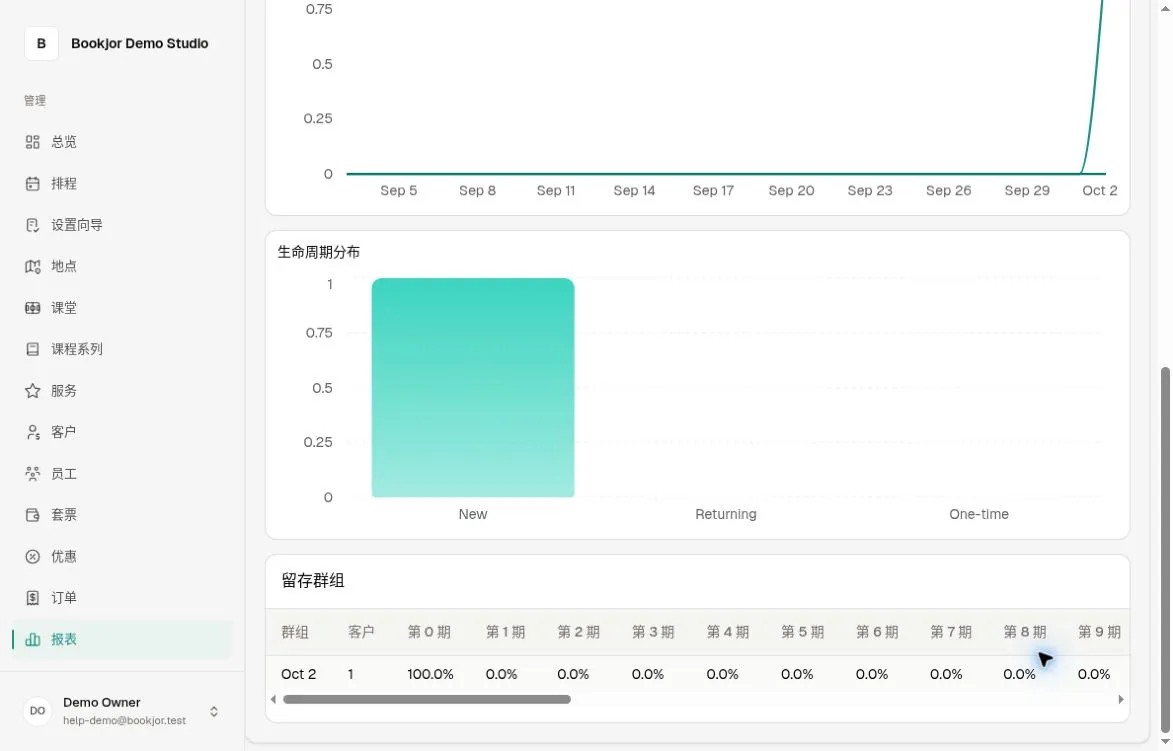The width and height of the screenshot is (1173, 751).
Task: Click the 套票 wallet icon
Action: (x=32, y=515)
